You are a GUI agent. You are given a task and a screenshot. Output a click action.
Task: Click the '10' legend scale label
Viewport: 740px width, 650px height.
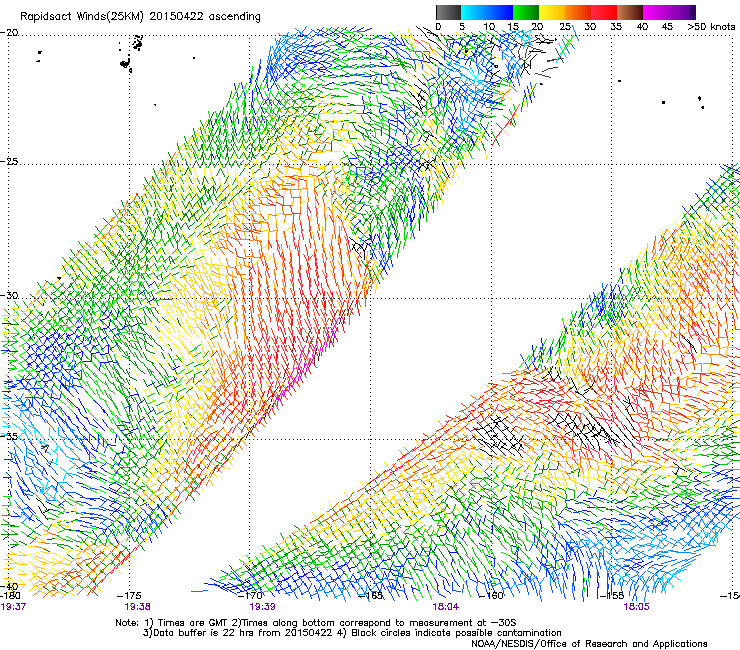pyautogui.click(x=489, y=27)
